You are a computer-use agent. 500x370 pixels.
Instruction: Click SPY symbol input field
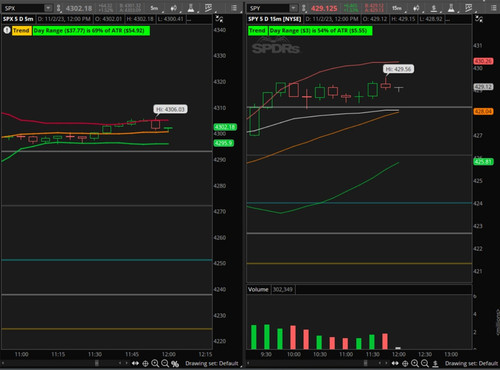268,8
